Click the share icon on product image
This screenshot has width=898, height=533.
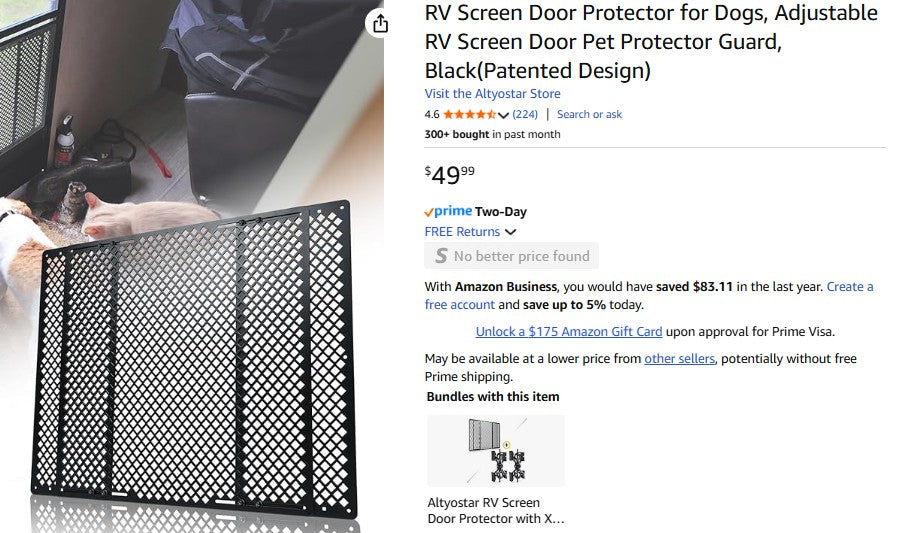pos(379,24)
